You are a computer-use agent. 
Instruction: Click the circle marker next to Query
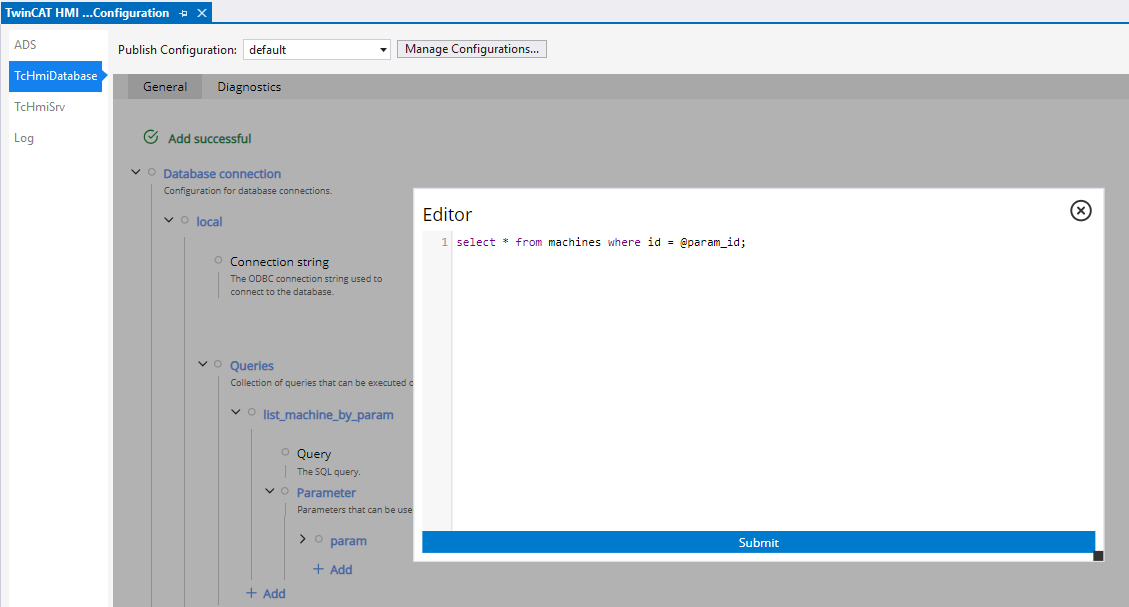285,452
